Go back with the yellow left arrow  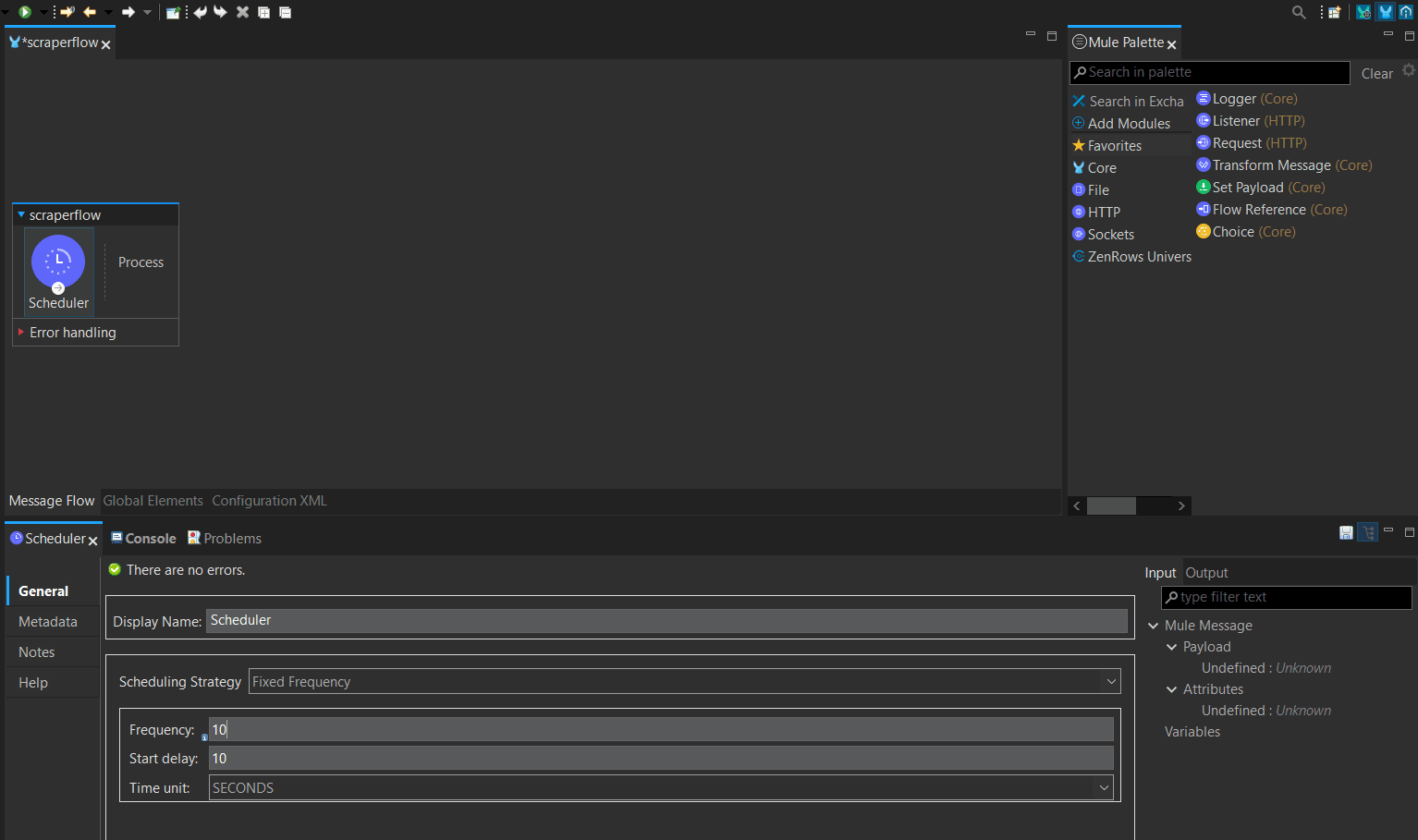pos(90,12)
